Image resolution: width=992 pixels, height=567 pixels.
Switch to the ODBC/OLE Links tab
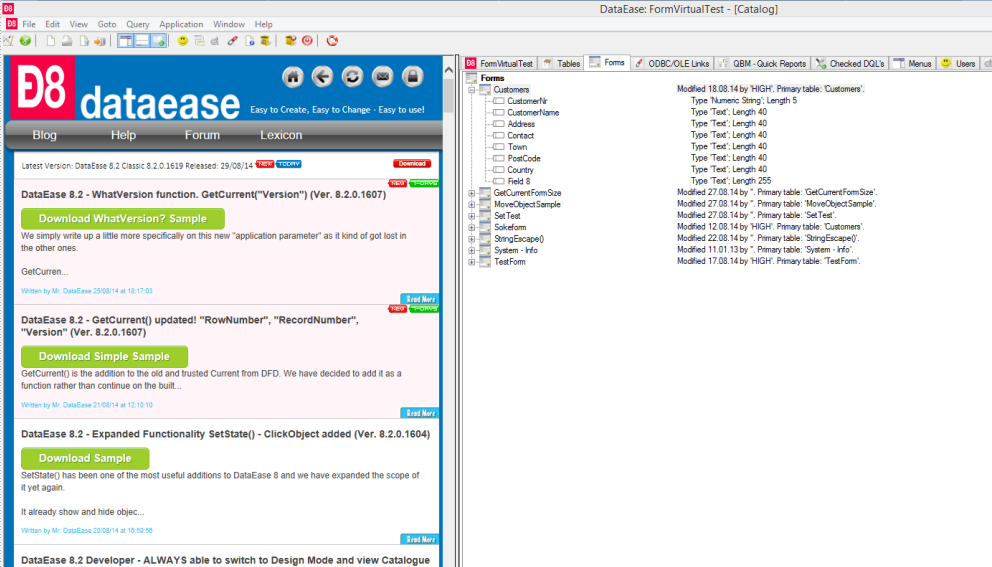pos(672,63)
